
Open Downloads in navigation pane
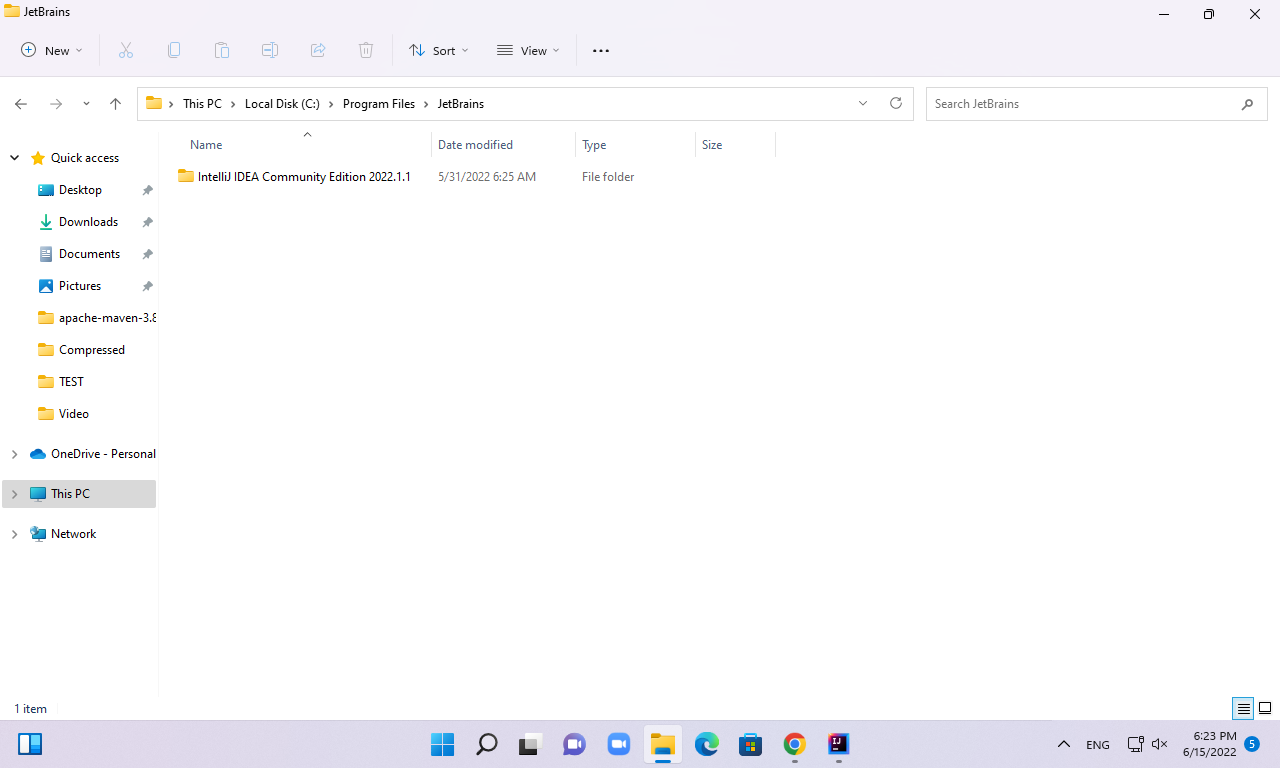[x=88, y=222]
